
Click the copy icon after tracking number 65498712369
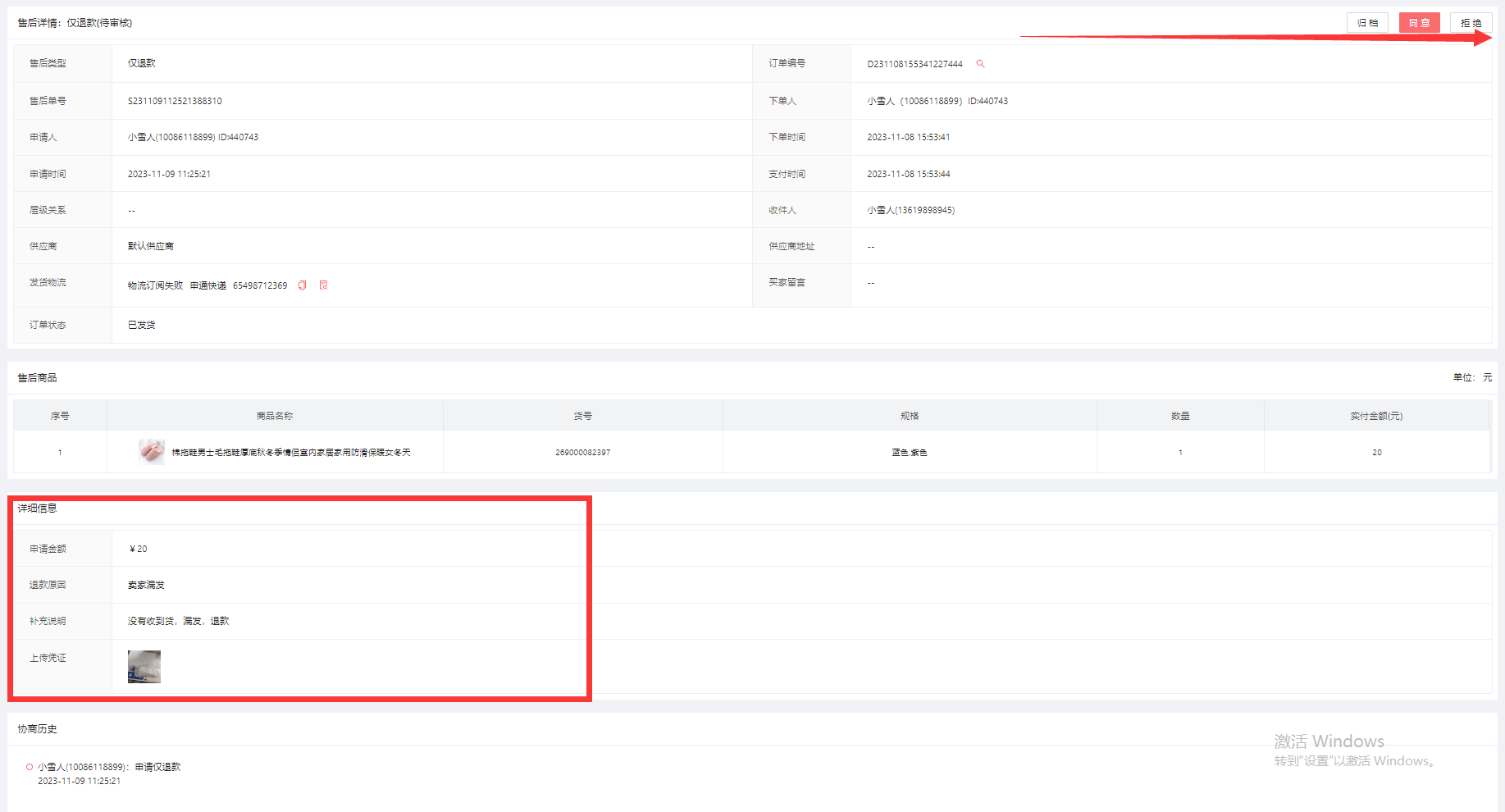point(303,285)
